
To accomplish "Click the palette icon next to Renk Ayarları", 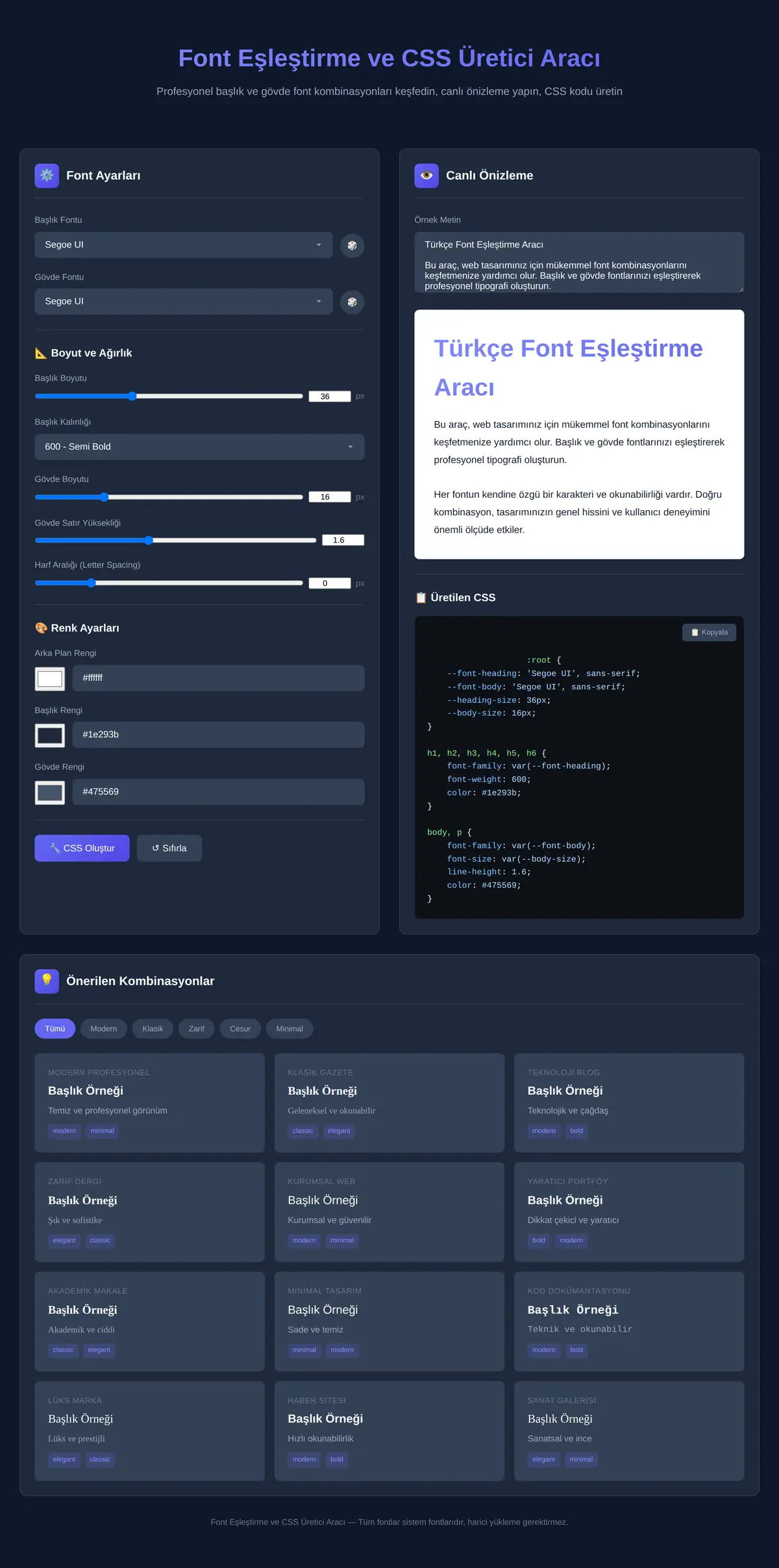I will (x=41, y=628).
